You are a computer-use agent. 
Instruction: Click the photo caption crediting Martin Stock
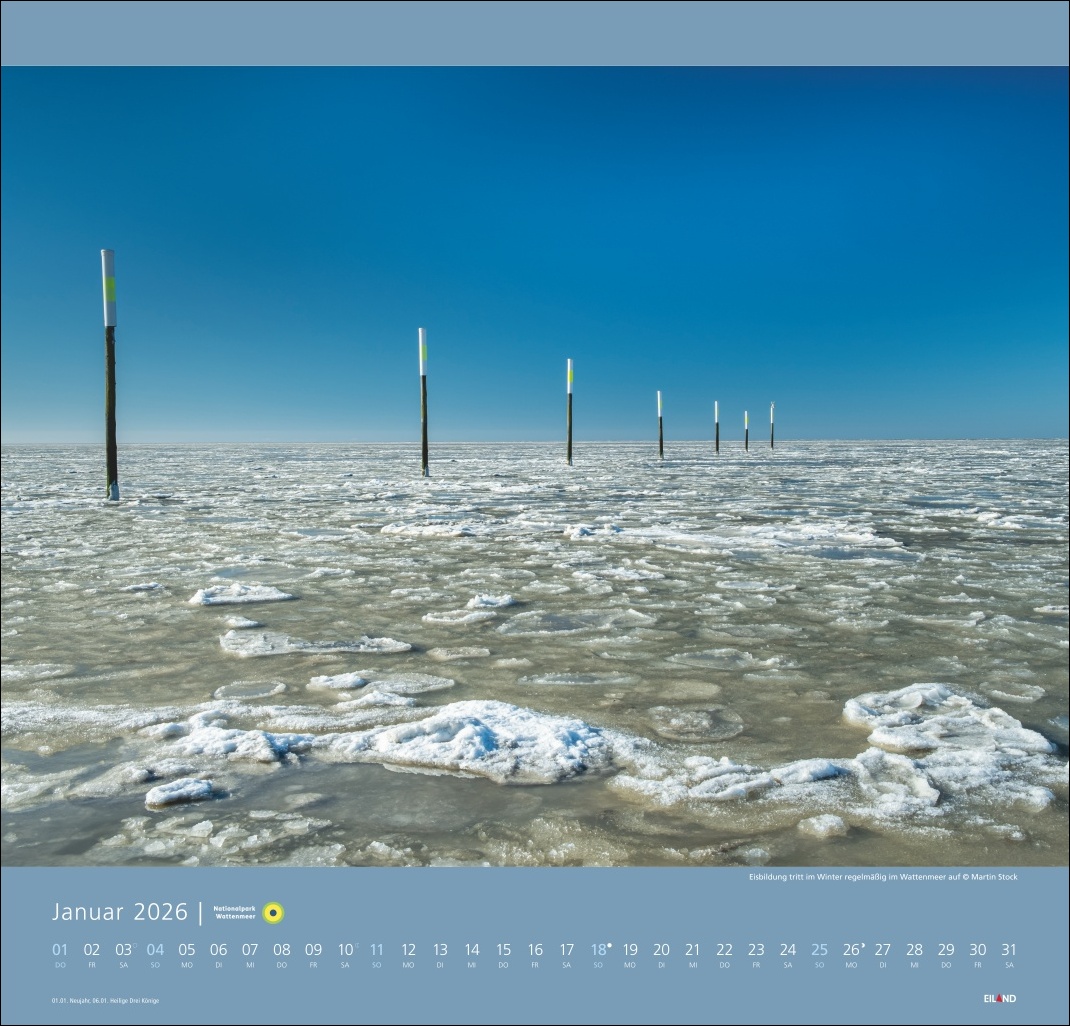[x=883, y=877]
